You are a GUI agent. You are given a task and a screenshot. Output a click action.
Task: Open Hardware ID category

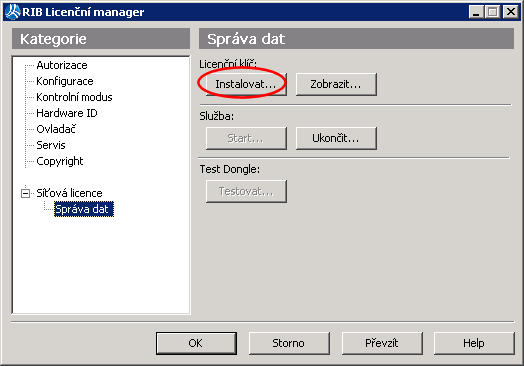(67, 113)
